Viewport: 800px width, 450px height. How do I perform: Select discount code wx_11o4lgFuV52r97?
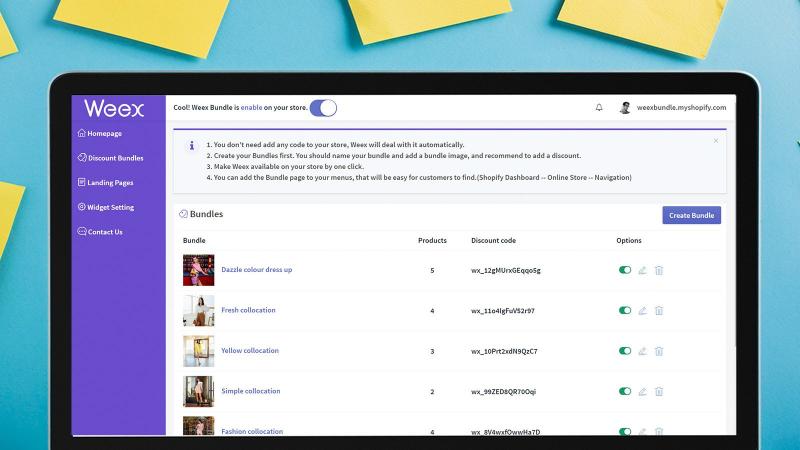[x=503, y=311]
